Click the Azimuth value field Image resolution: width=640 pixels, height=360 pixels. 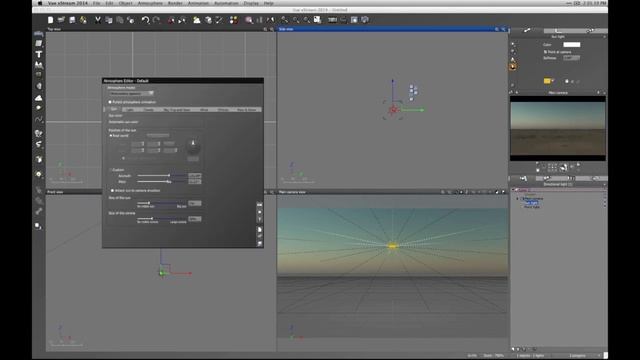tap(195, 176)
